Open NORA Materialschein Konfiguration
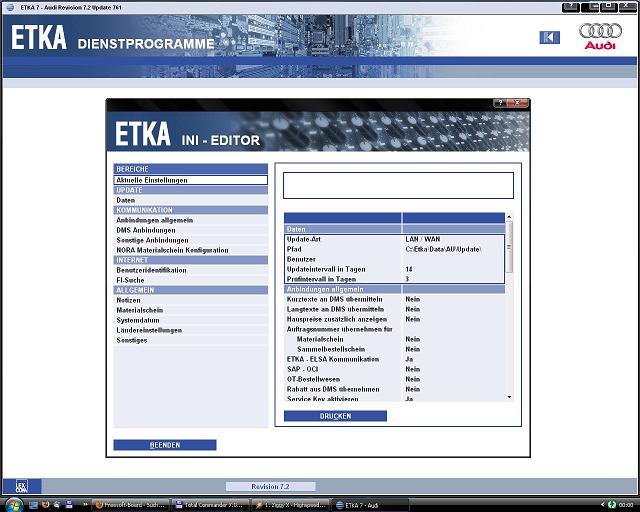640x512 pixels. (x=191, y=250)
